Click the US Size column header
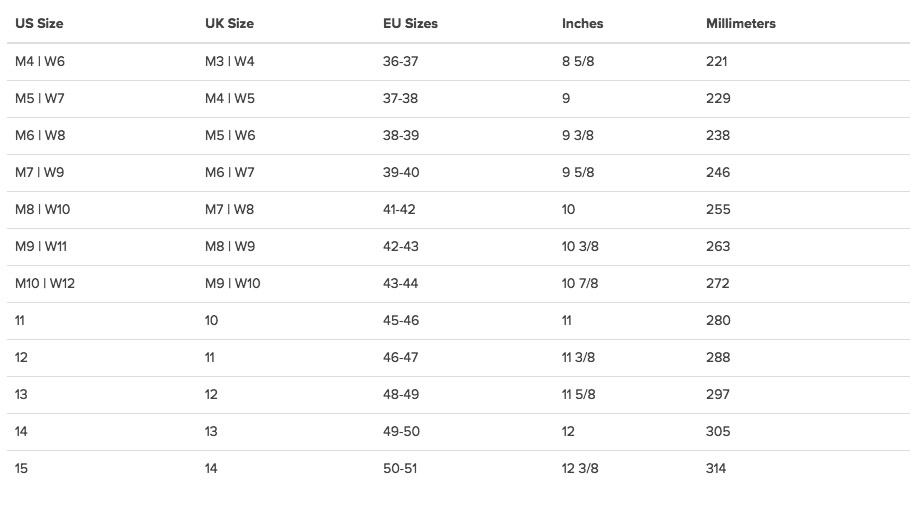This screenshot has width=910, height=516. (39, 23)
